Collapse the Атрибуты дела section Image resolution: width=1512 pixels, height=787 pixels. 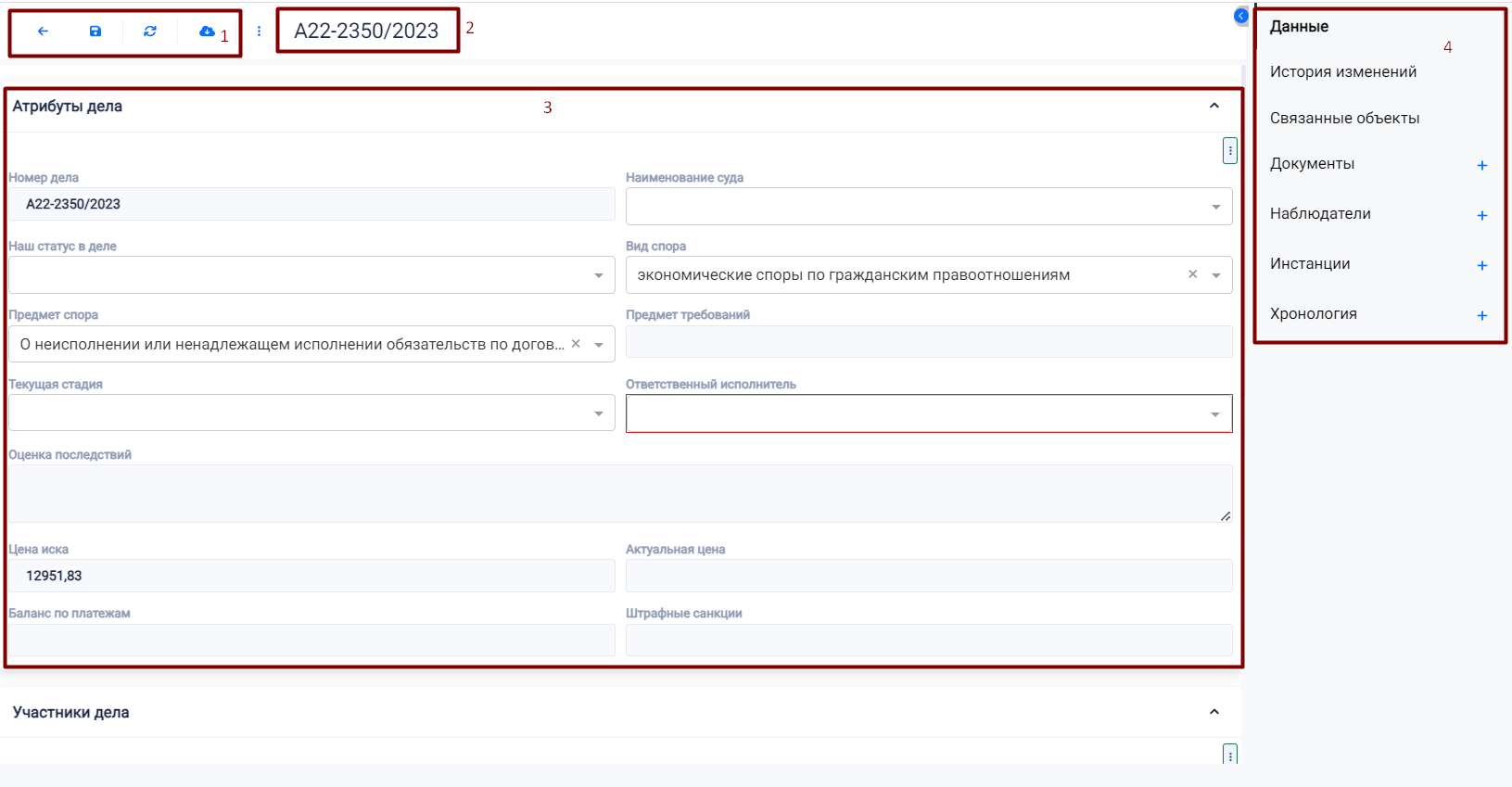1213,107
